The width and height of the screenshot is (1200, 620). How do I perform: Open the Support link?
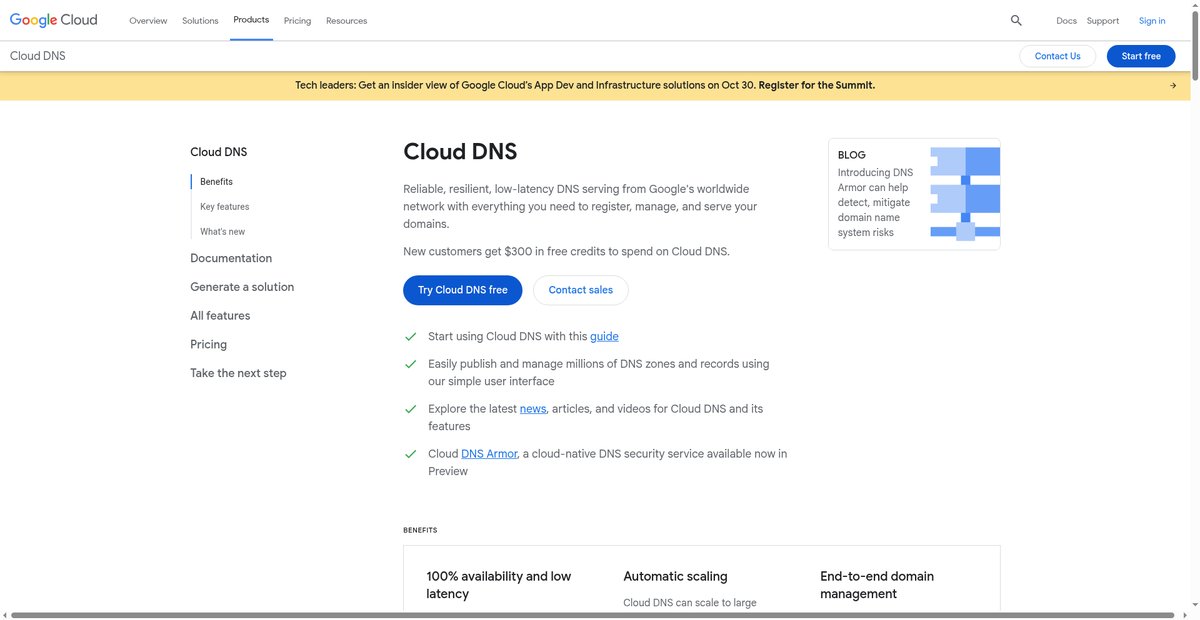pos(1103,20)
